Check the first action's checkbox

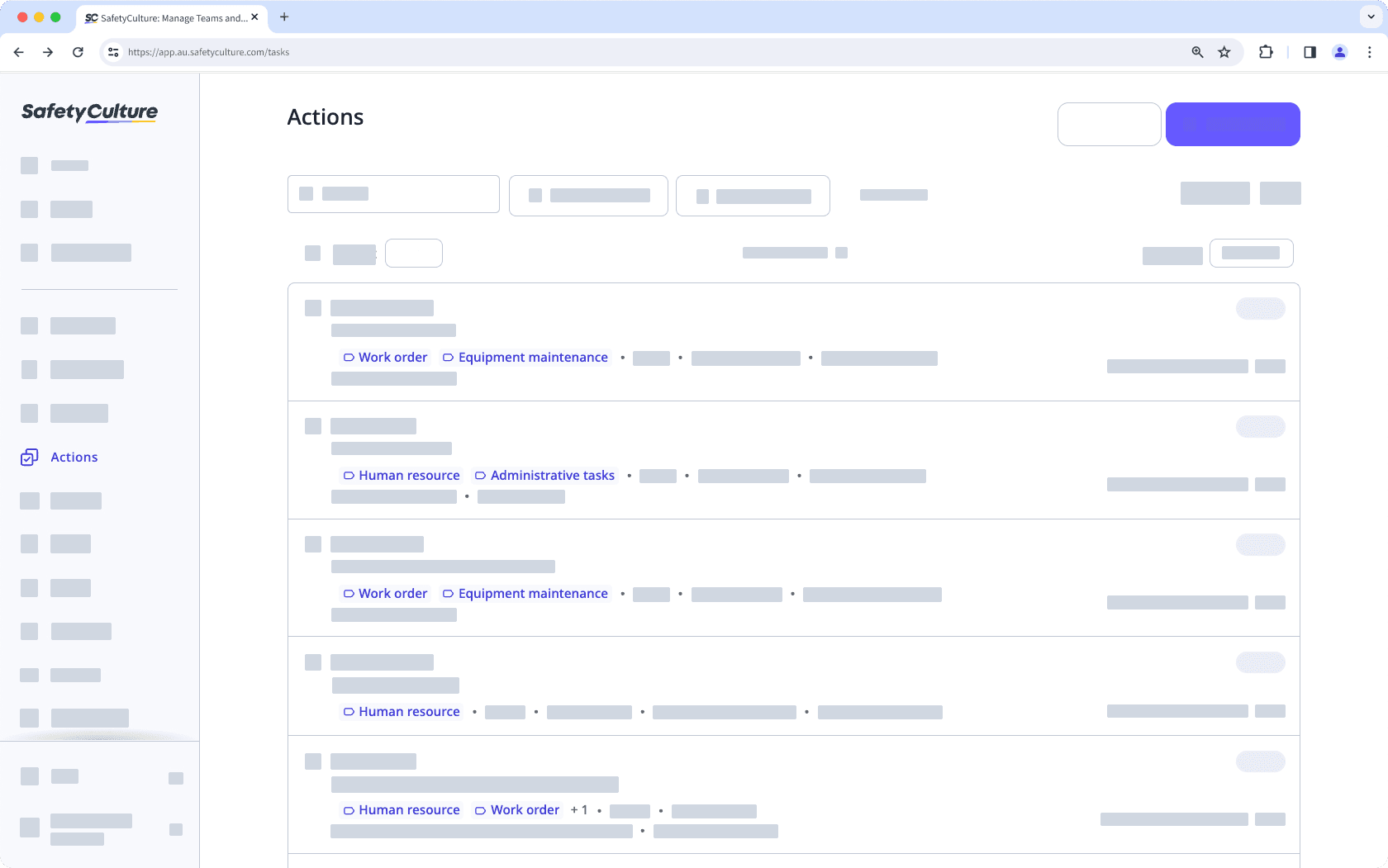tap(314, 308)
